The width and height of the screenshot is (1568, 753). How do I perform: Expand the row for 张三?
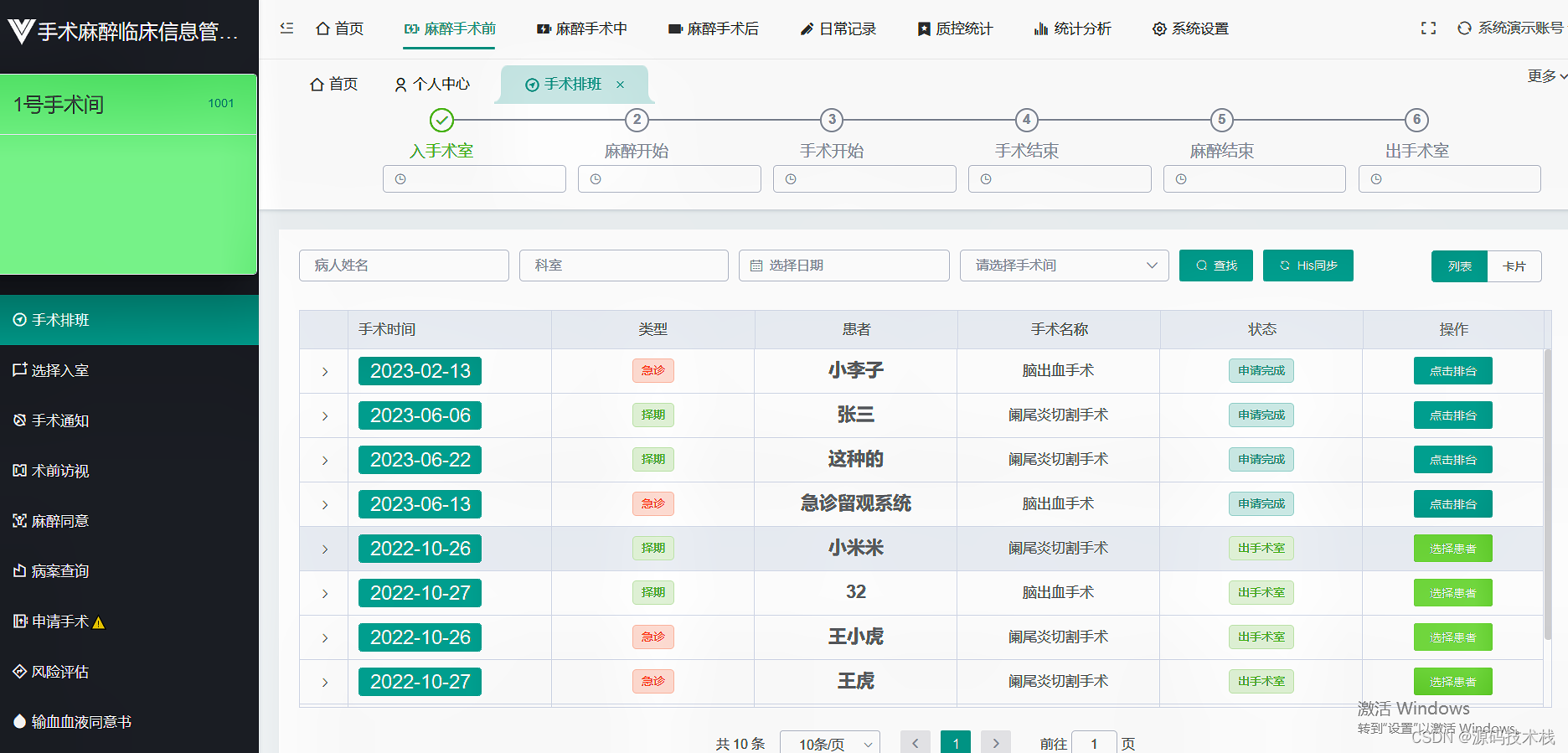point(325,416)
